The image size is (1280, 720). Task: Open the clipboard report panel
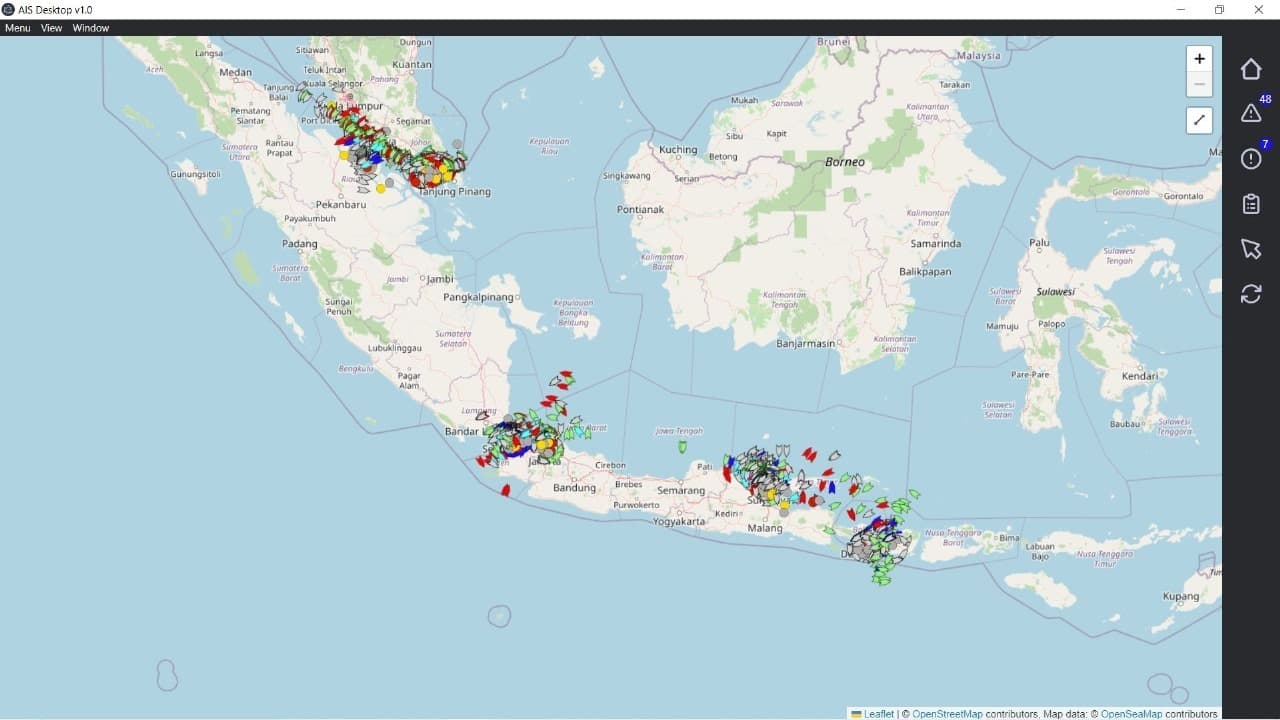pos(1251,204)
